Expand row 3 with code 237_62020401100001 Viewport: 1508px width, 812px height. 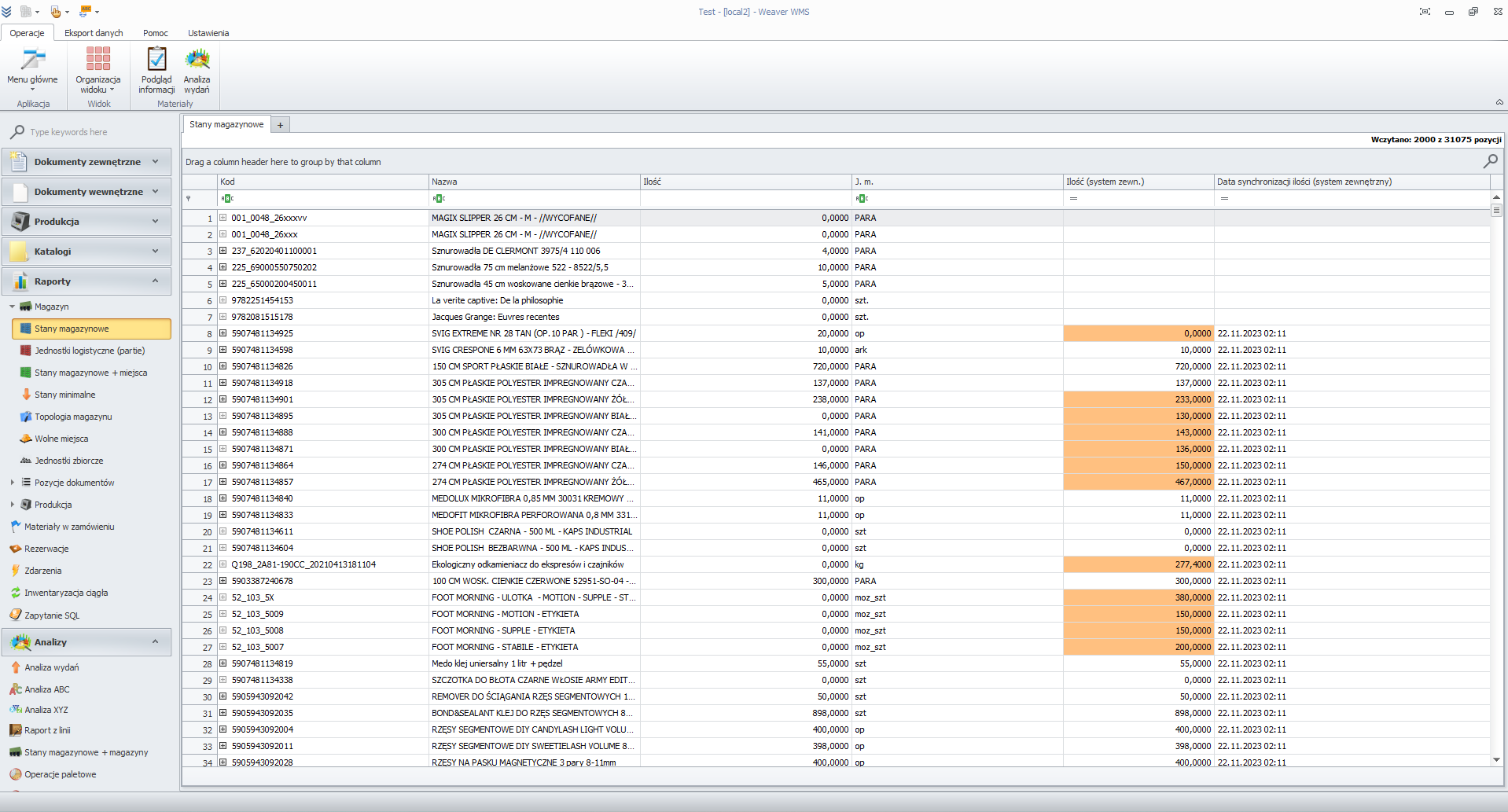point(223,251)
